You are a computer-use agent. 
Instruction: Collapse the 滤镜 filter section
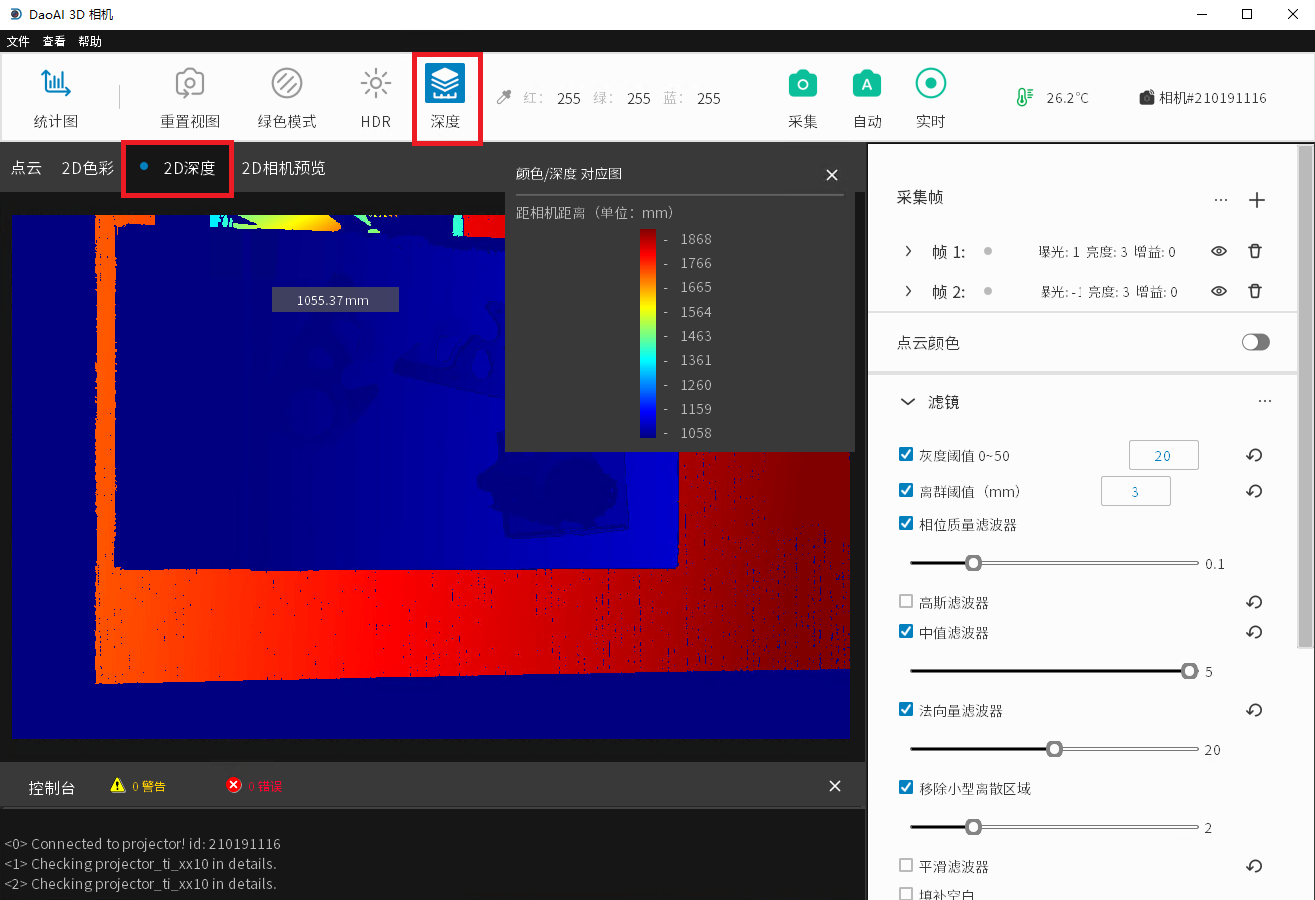(x=908, y=402)
